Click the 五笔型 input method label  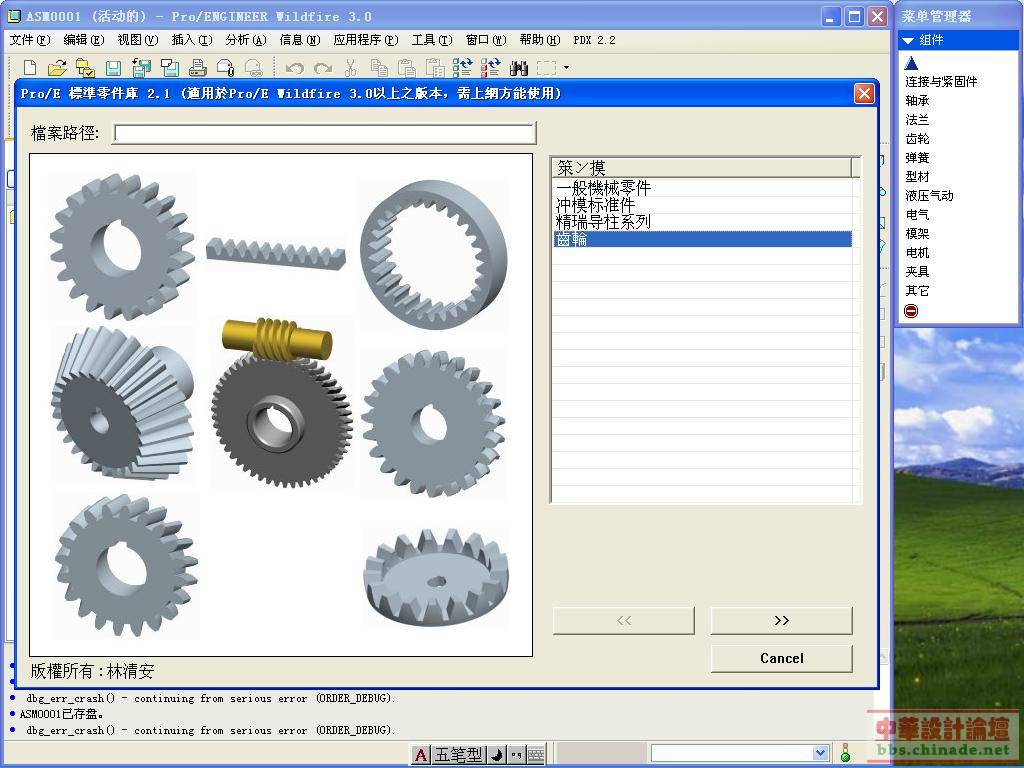(x=458, y=755)
